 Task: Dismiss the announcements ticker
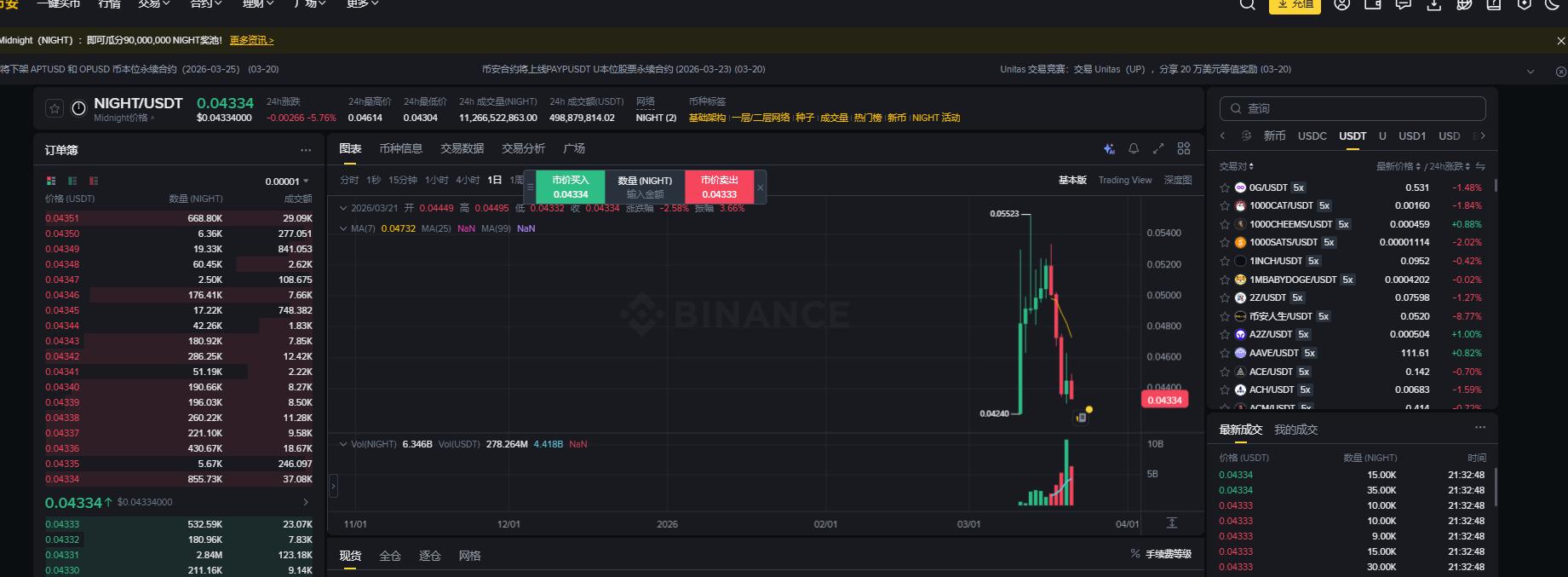click(1561, 72)
